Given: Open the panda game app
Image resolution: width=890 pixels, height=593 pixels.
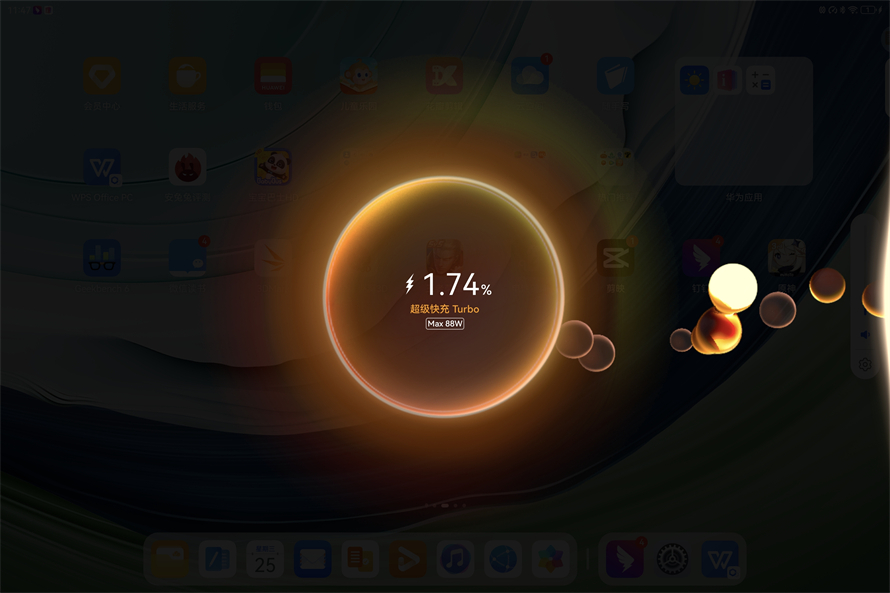Looking at the screenshot, I should (x=272, y=168).
